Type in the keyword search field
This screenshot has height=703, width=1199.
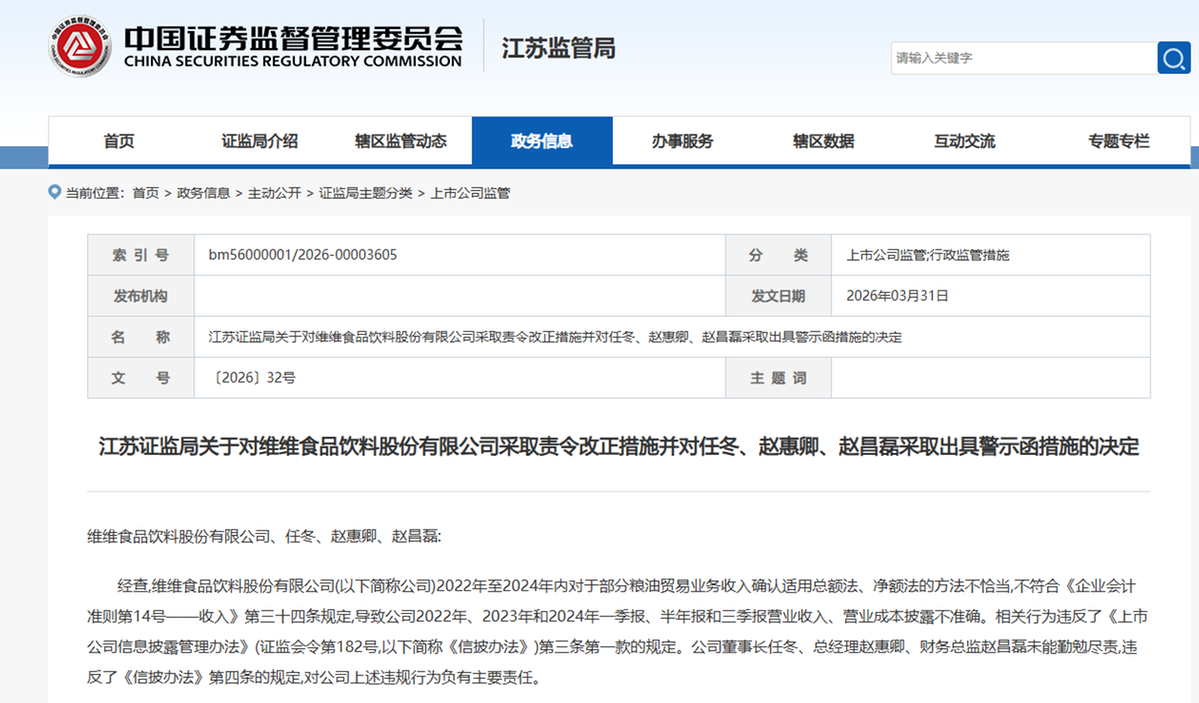tap(1020, 58)
